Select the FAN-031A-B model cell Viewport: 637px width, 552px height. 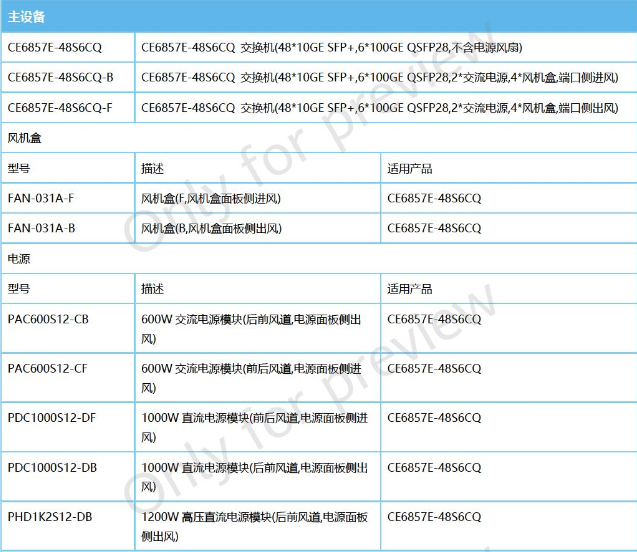pos(41,228)
